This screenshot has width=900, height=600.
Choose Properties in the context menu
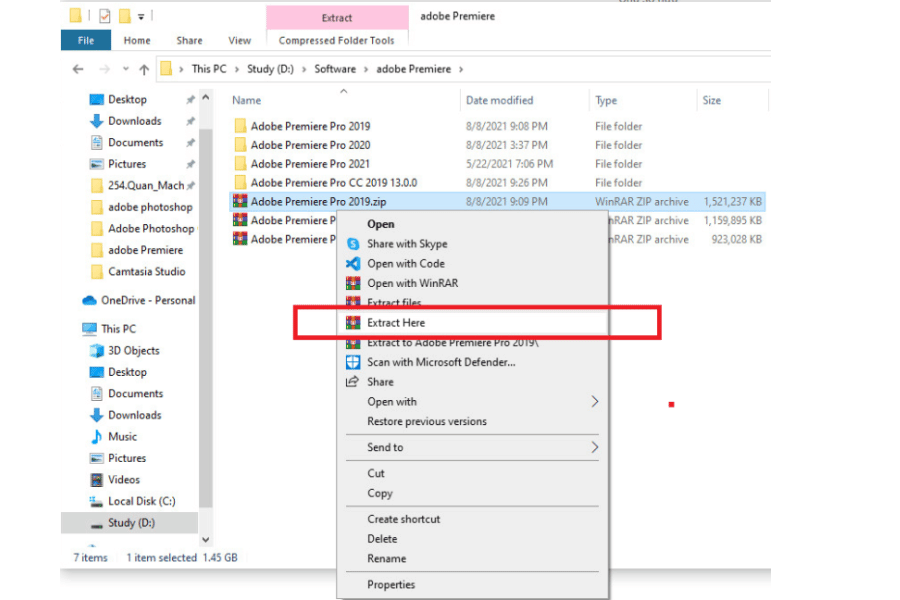[x=391, y=585]
